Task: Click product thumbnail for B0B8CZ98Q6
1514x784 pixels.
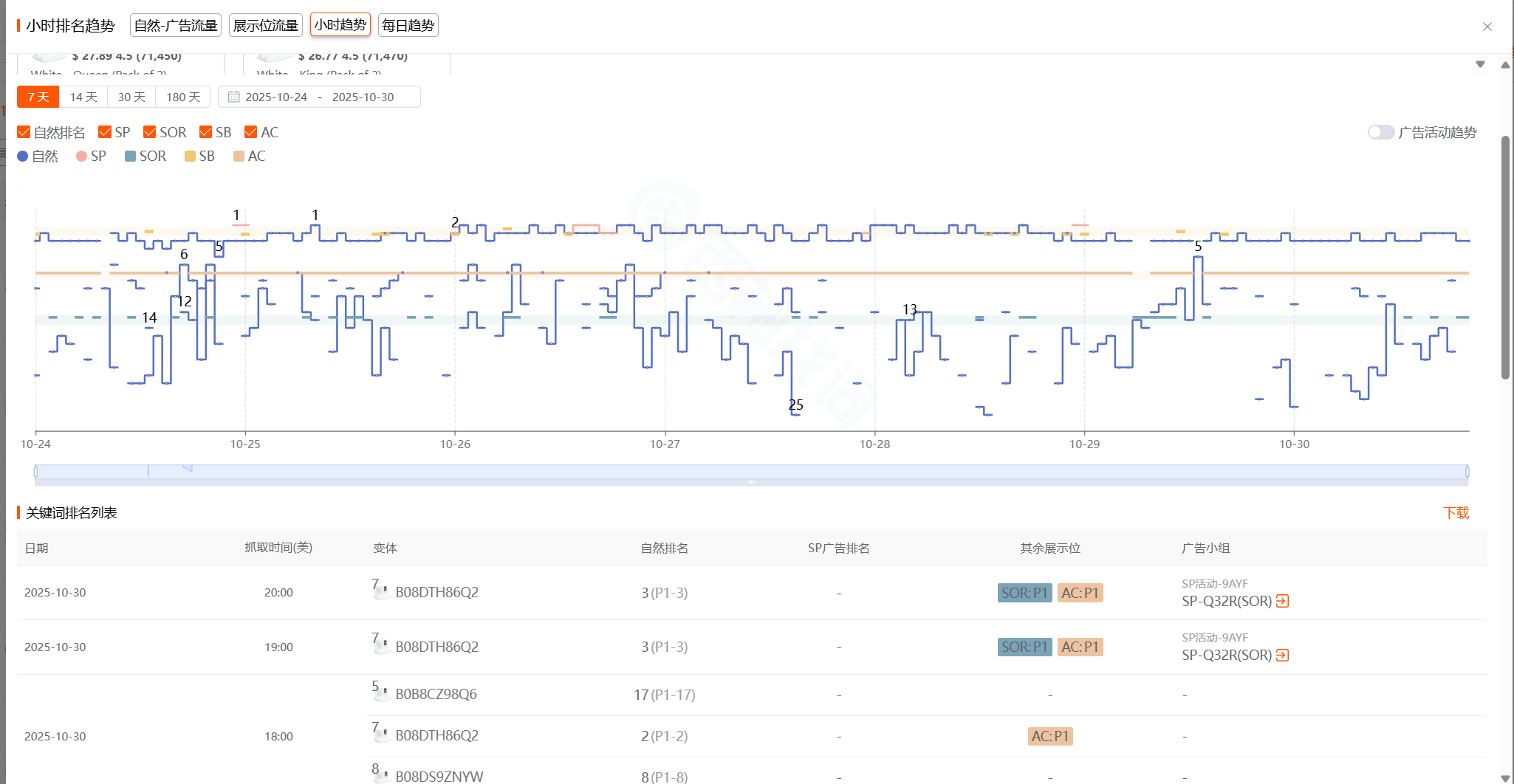Action: [x=381, y=694]
